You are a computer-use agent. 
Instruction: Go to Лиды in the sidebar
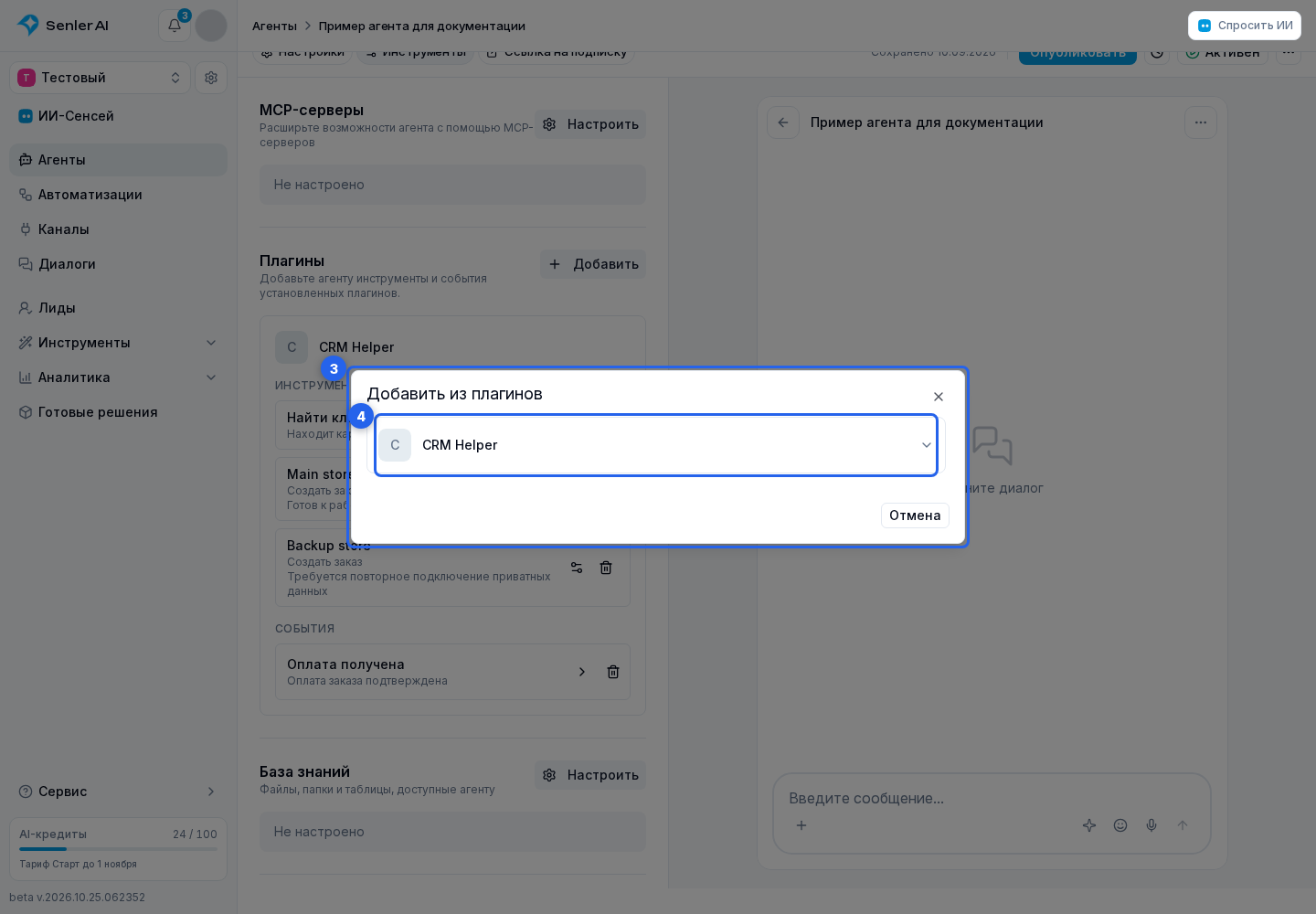pos(119,308)
